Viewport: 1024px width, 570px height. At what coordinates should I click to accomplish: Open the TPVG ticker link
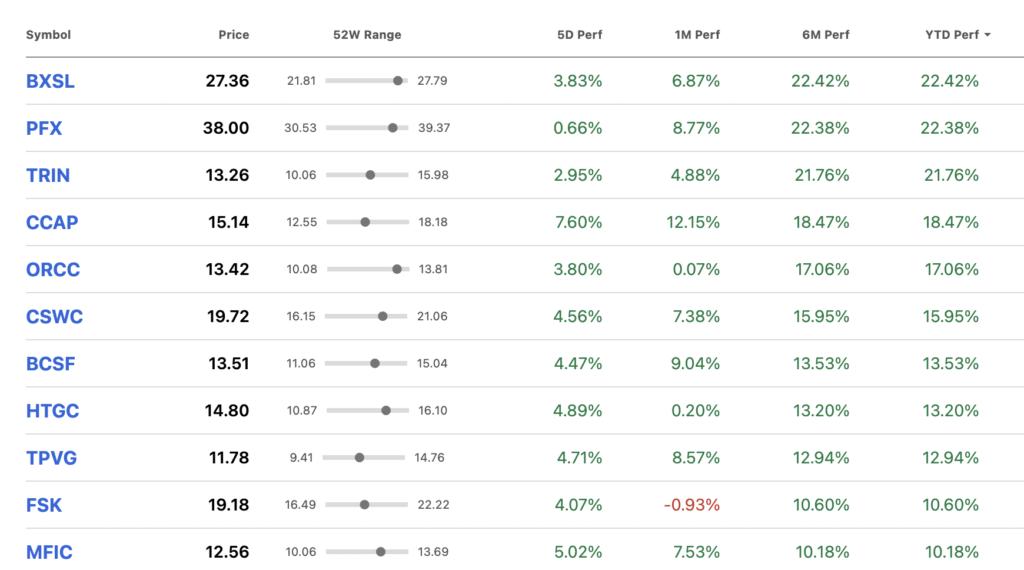51,458
